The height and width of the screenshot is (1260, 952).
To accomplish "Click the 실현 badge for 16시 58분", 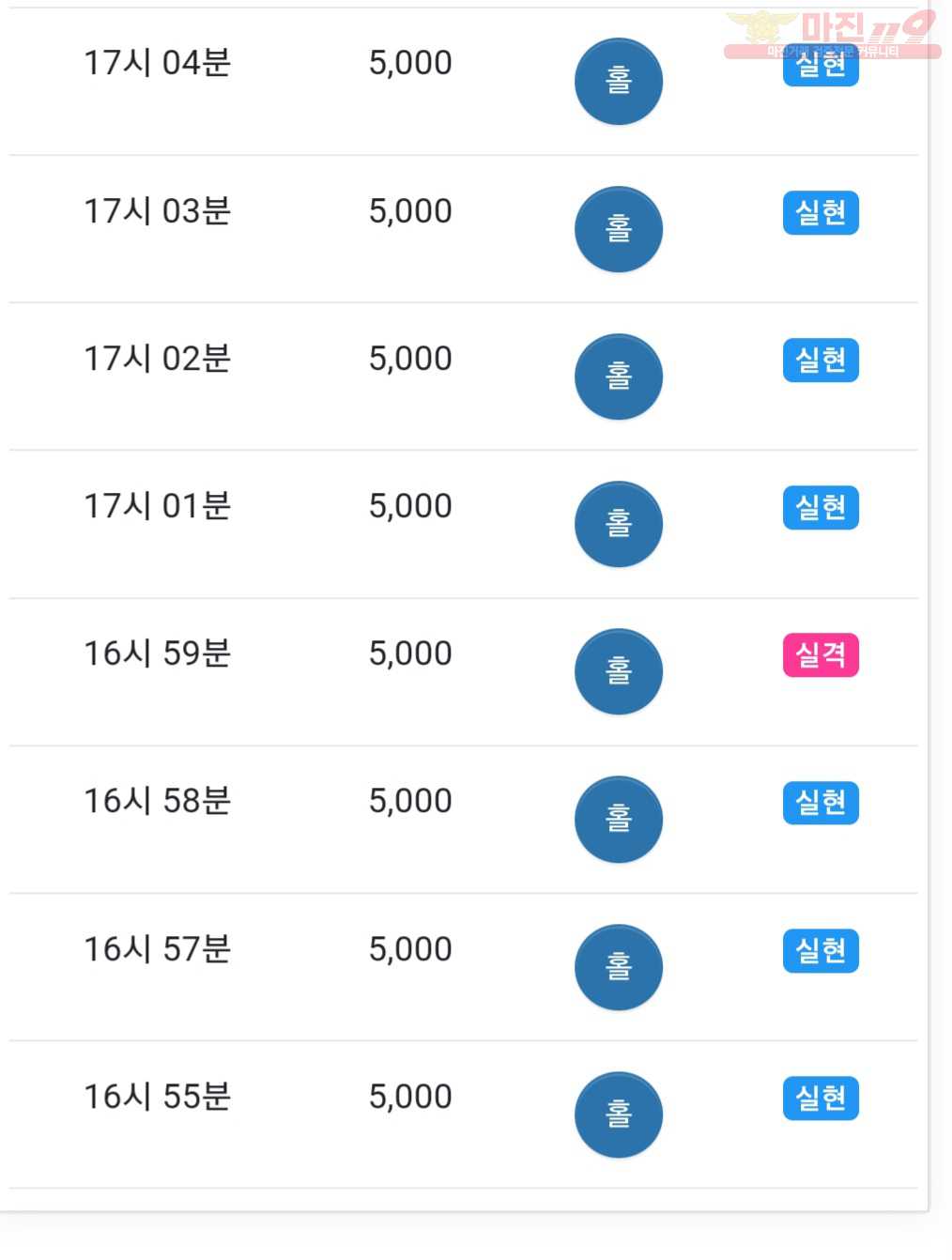I will coord(821,803).
